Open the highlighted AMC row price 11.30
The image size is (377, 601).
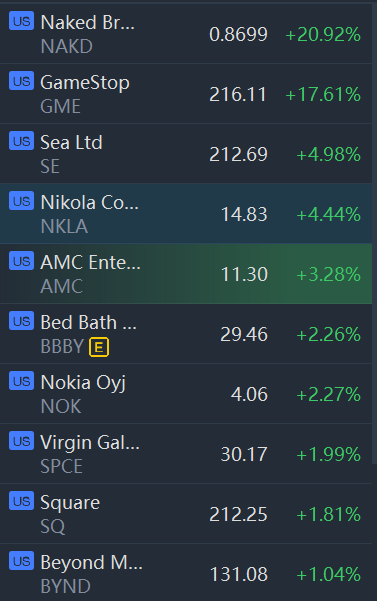pyautogui.click(x=244, y=274)
